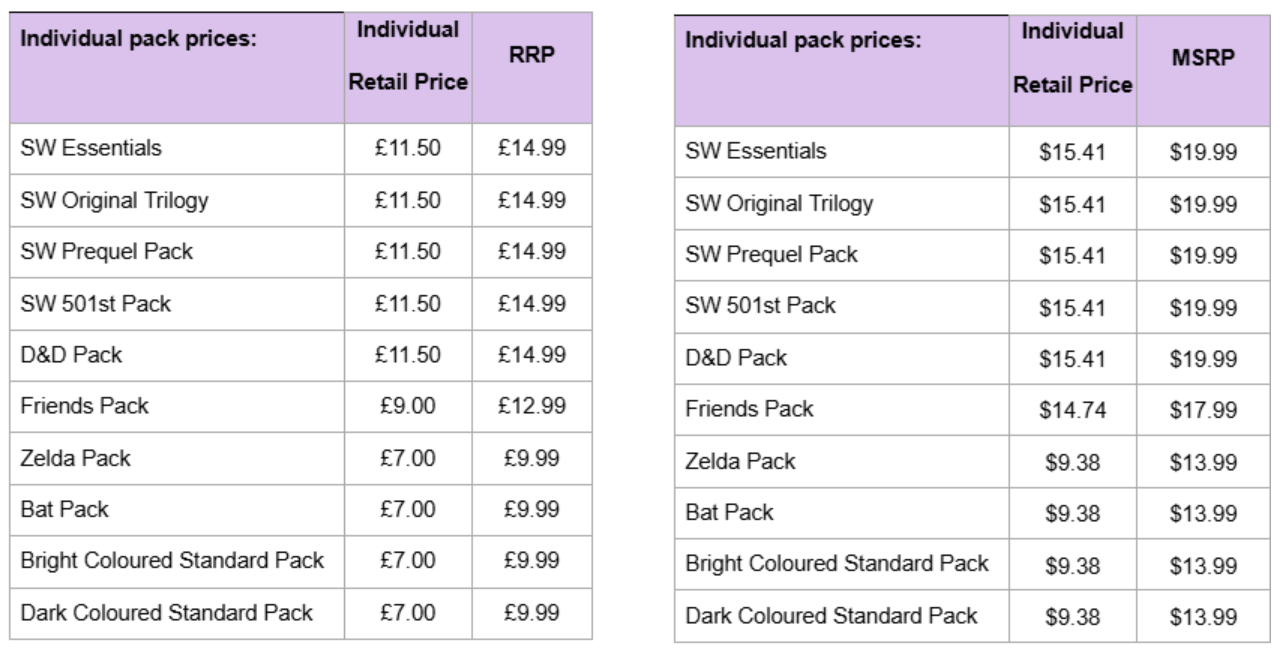Click the RRP column header

(532, 60)
